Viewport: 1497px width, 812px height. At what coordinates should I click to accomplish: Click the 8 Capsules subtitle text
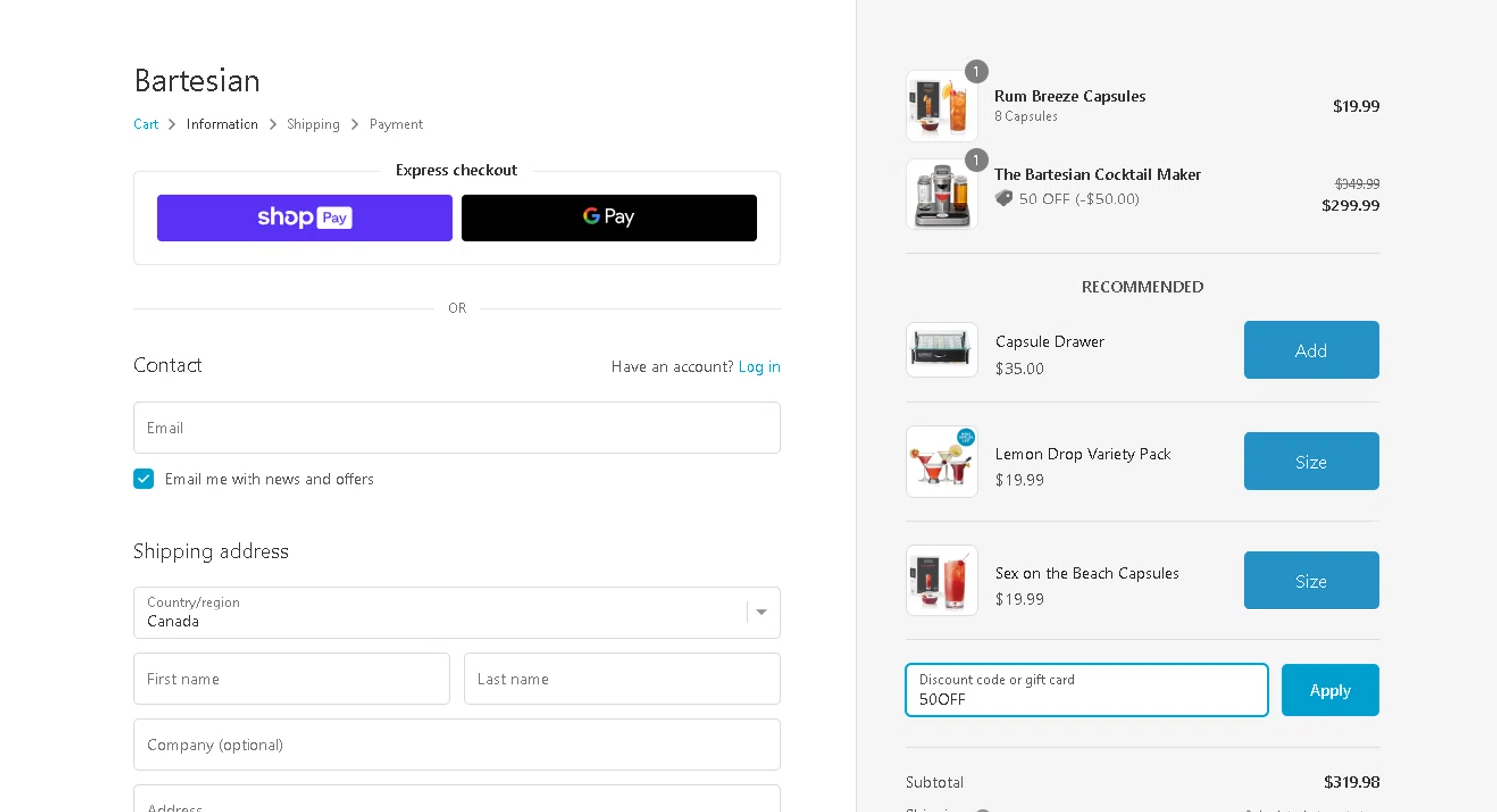pos(1026,116)
